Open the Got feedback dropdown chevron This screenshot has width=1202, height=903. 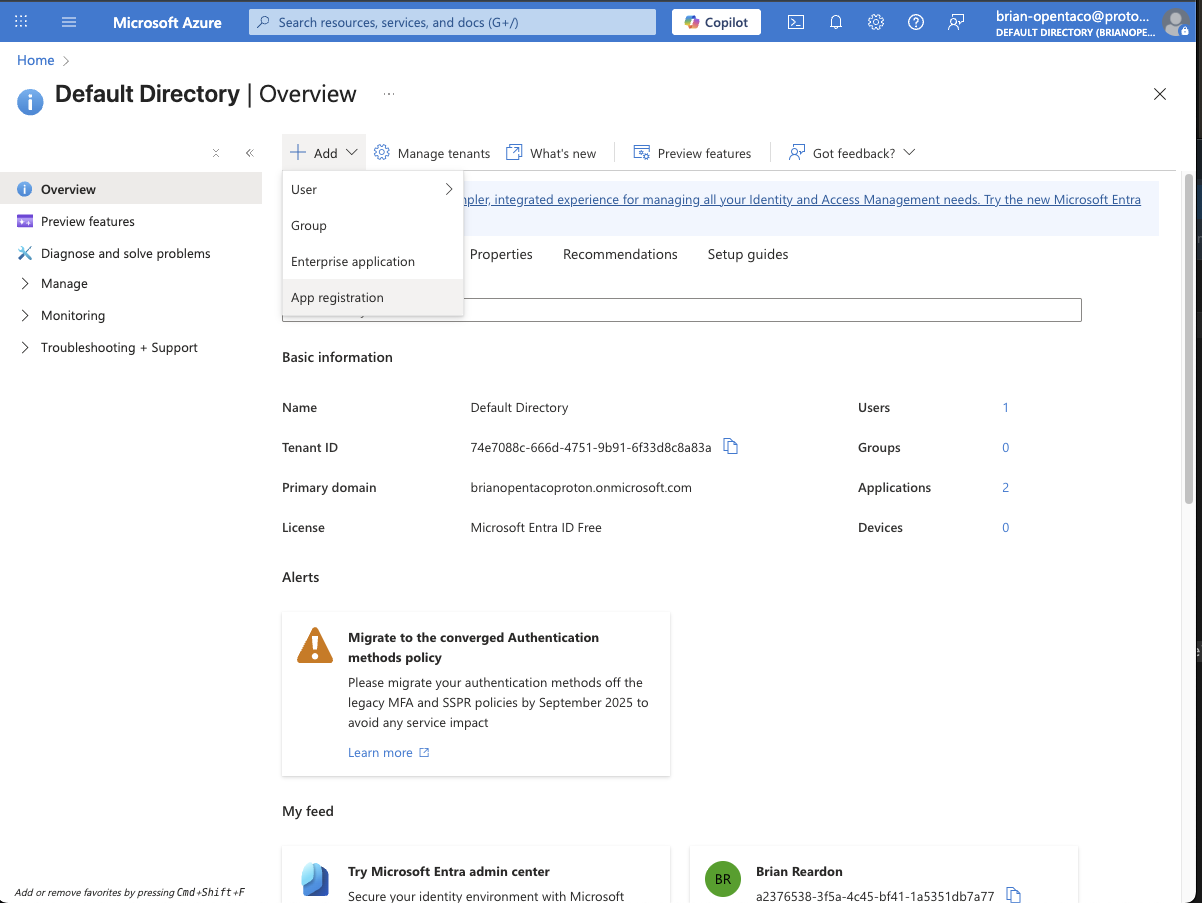coord(909,152)
